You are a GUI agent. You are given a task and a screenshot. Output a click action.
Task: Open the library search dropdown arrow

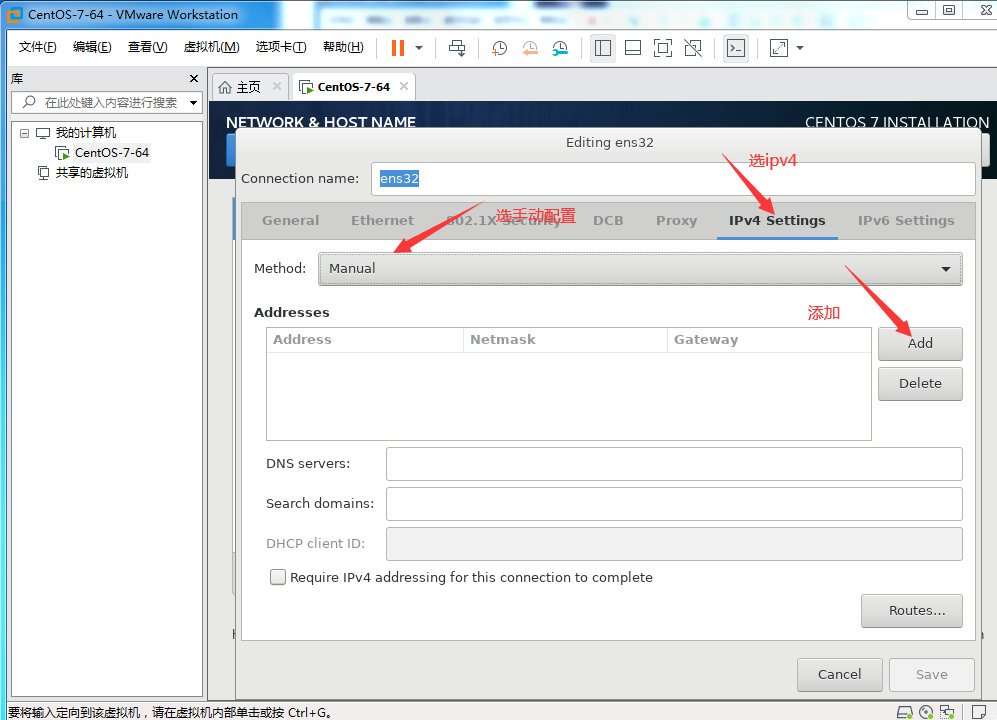pyautogui.click(x=193, y=102)
